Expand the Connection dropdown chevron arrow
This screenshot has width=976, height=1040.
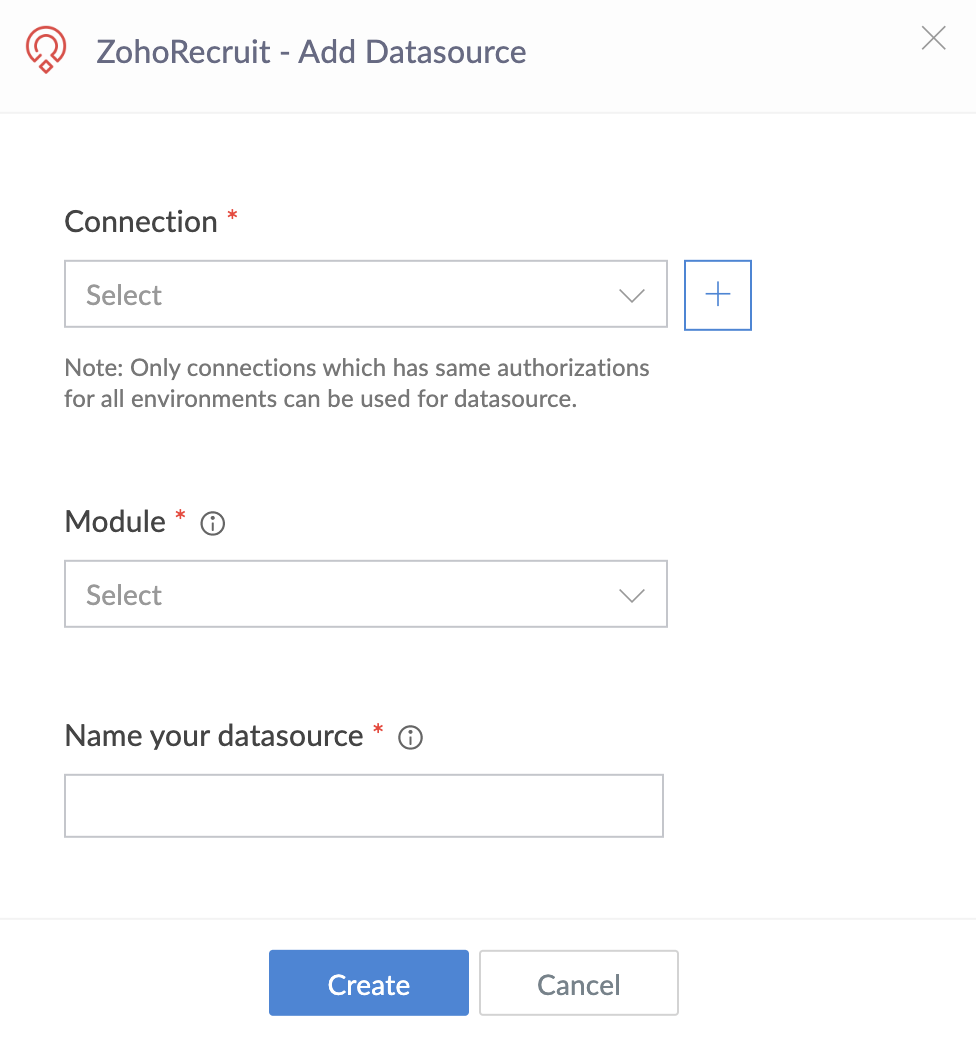[631, 296]
